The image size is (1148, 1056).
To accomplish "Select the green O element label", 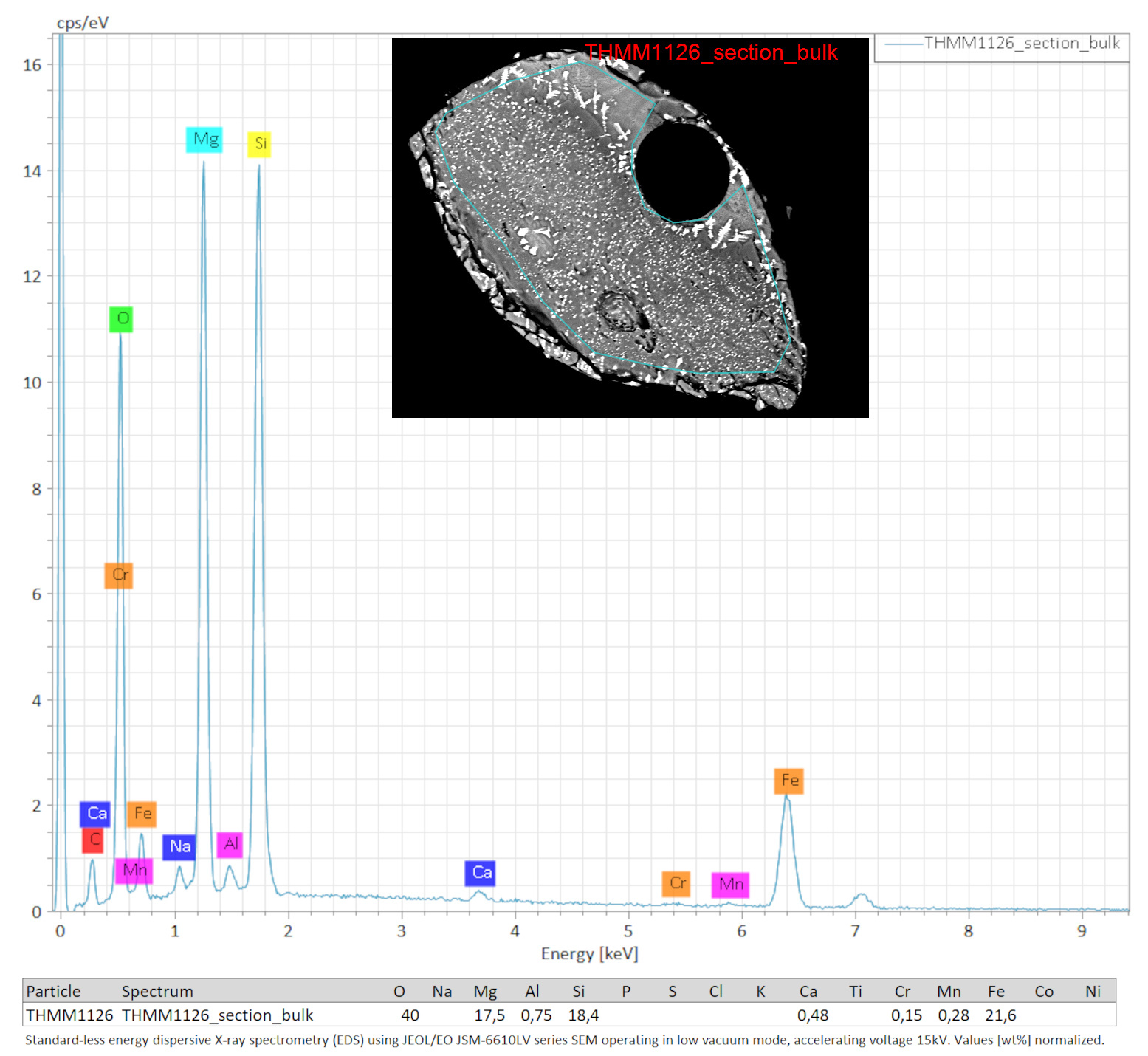I will tap(121, 319).
